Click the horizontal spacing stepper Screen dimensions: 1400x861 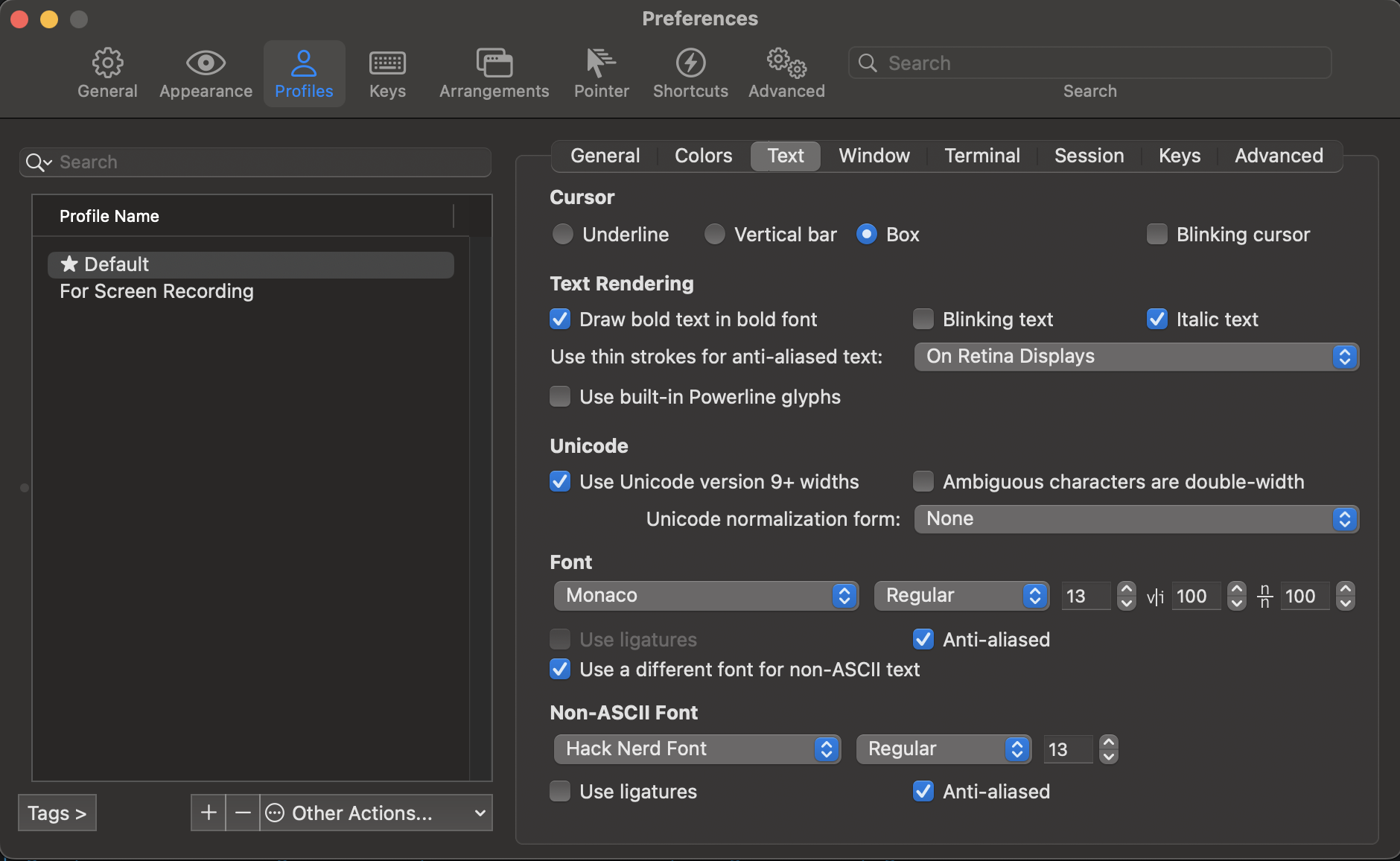(x=1237, y=596)
